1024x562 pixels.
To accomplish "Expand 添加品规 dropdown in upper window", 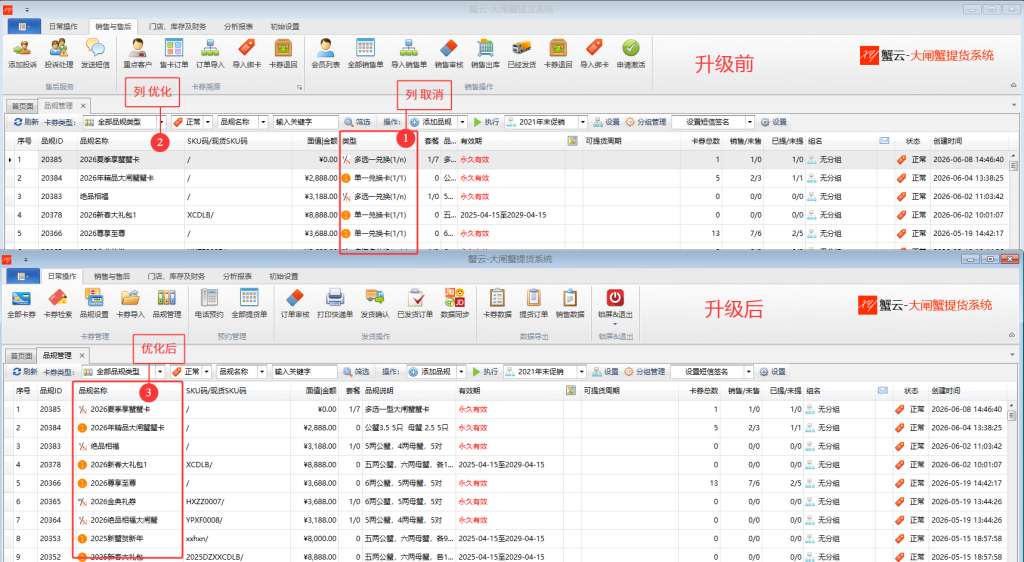I will click(462, 122).
